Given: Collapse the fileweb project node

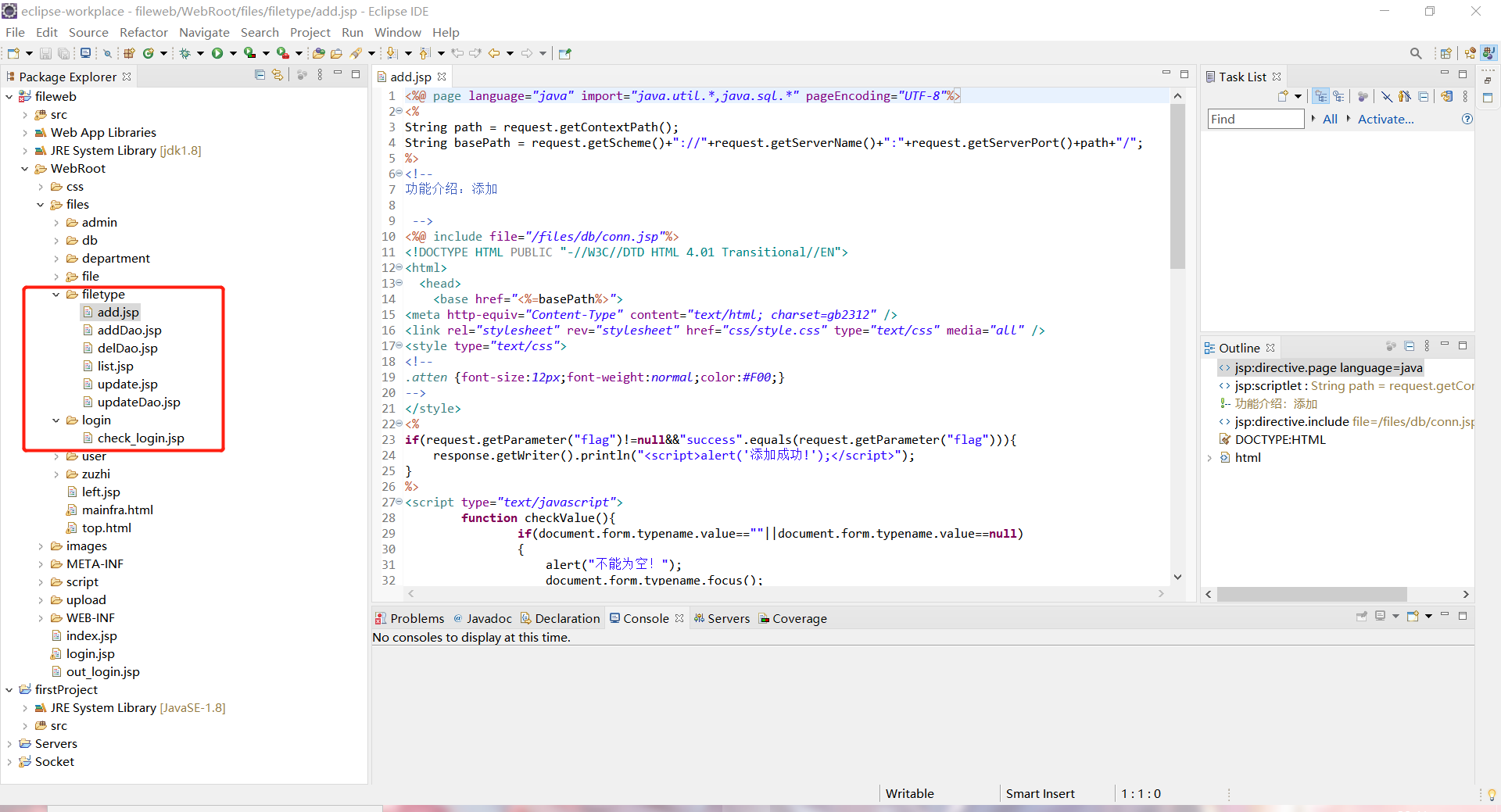Looking at the screenshot, I should pos(9,97).
